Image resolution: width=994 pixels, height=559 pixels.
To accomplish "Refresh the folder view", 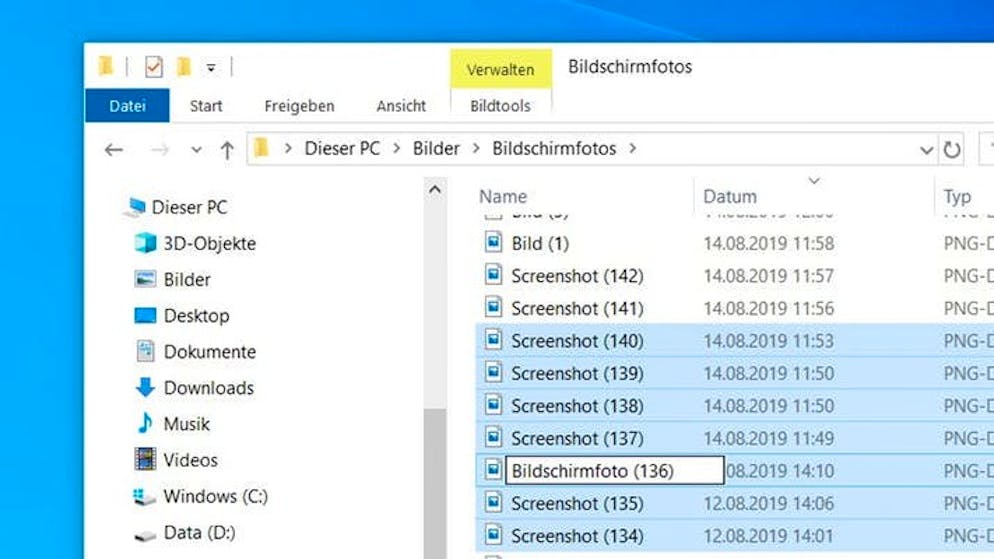I will coord(952,150).
